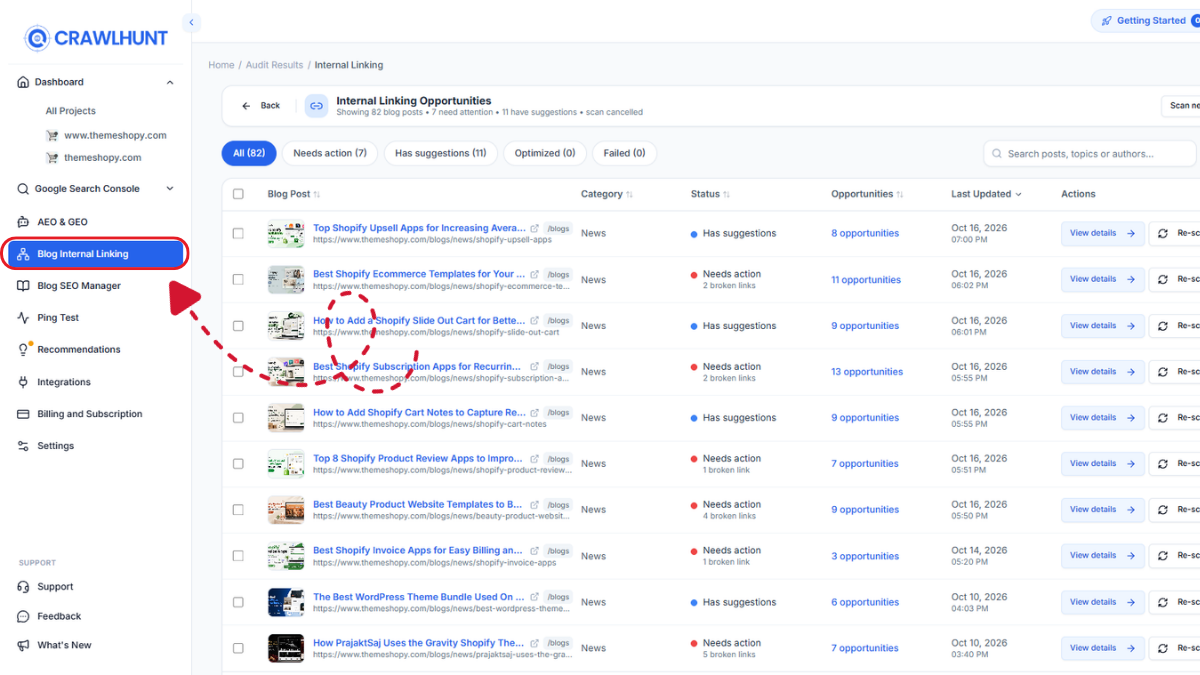Image resolution: width=1200 pixels, height=675 pixels.
Task: Select the Optimized (0) filter tab
Action: (545, 153)
